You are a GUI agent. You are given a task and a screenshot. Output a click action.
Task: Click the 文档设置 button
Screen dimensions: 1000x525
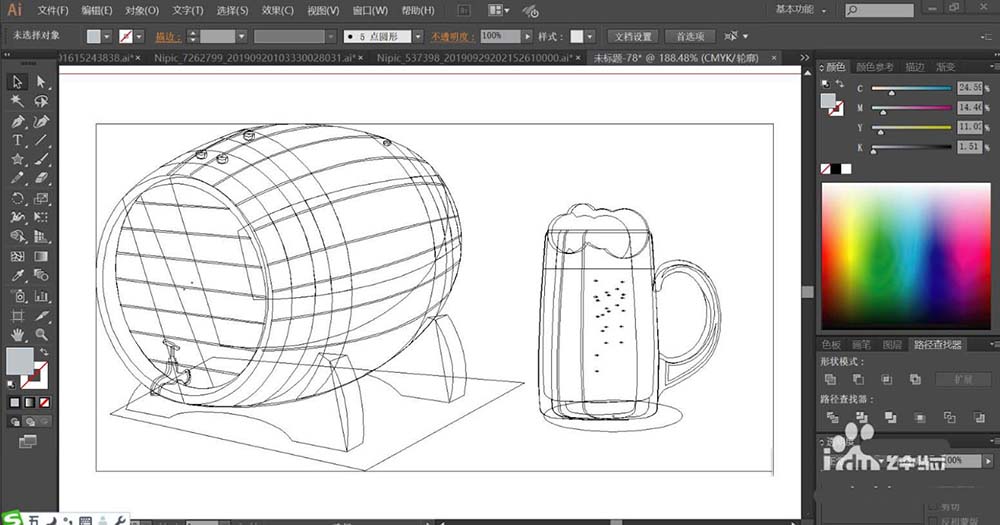tap(635, 35)
